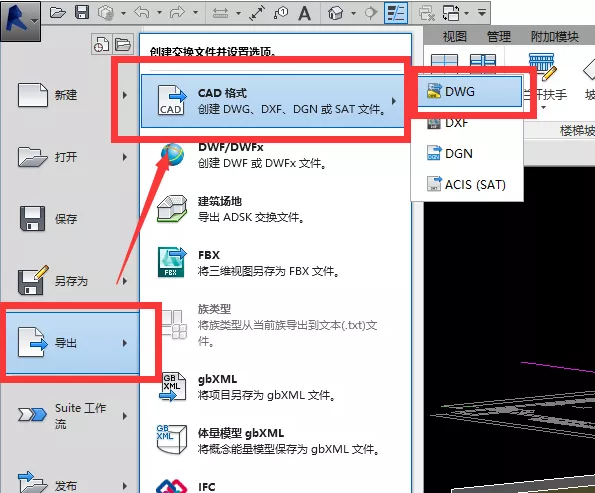
Task: Show the Recent Documents list icon
Action: pos(101,44)
